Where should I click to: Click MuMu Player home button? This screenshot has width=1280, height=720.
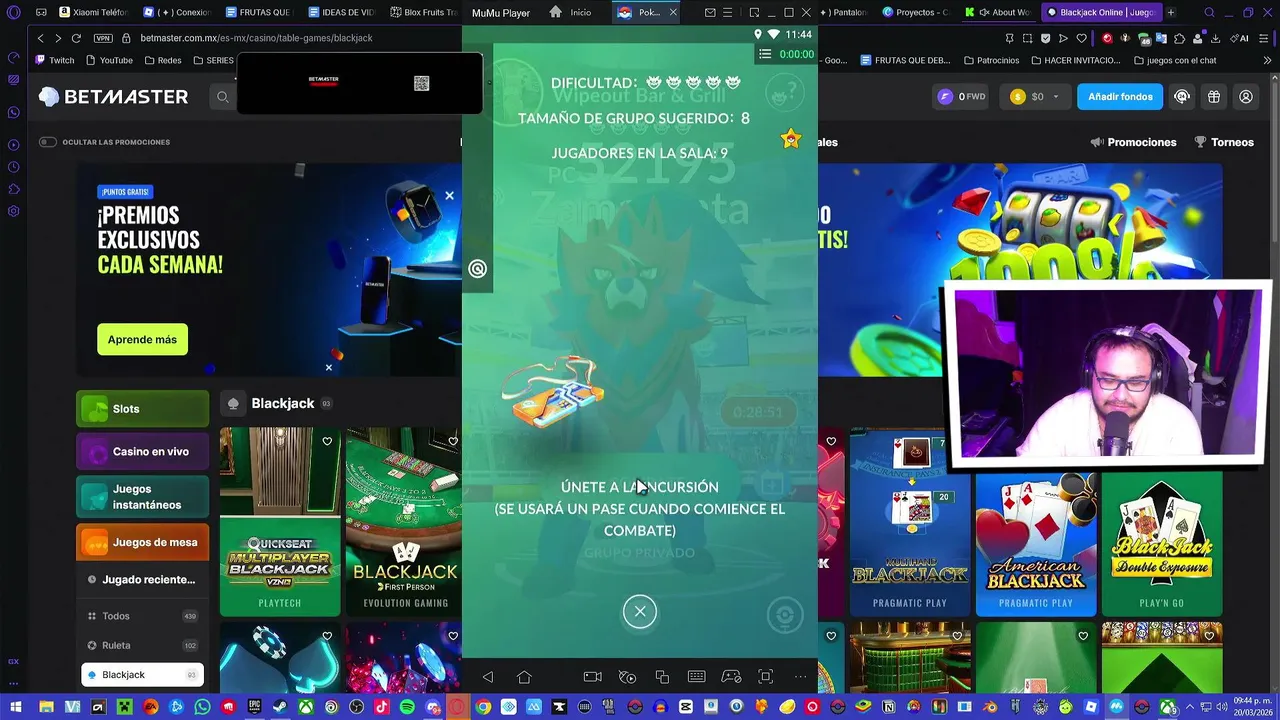tap(524, 677)
